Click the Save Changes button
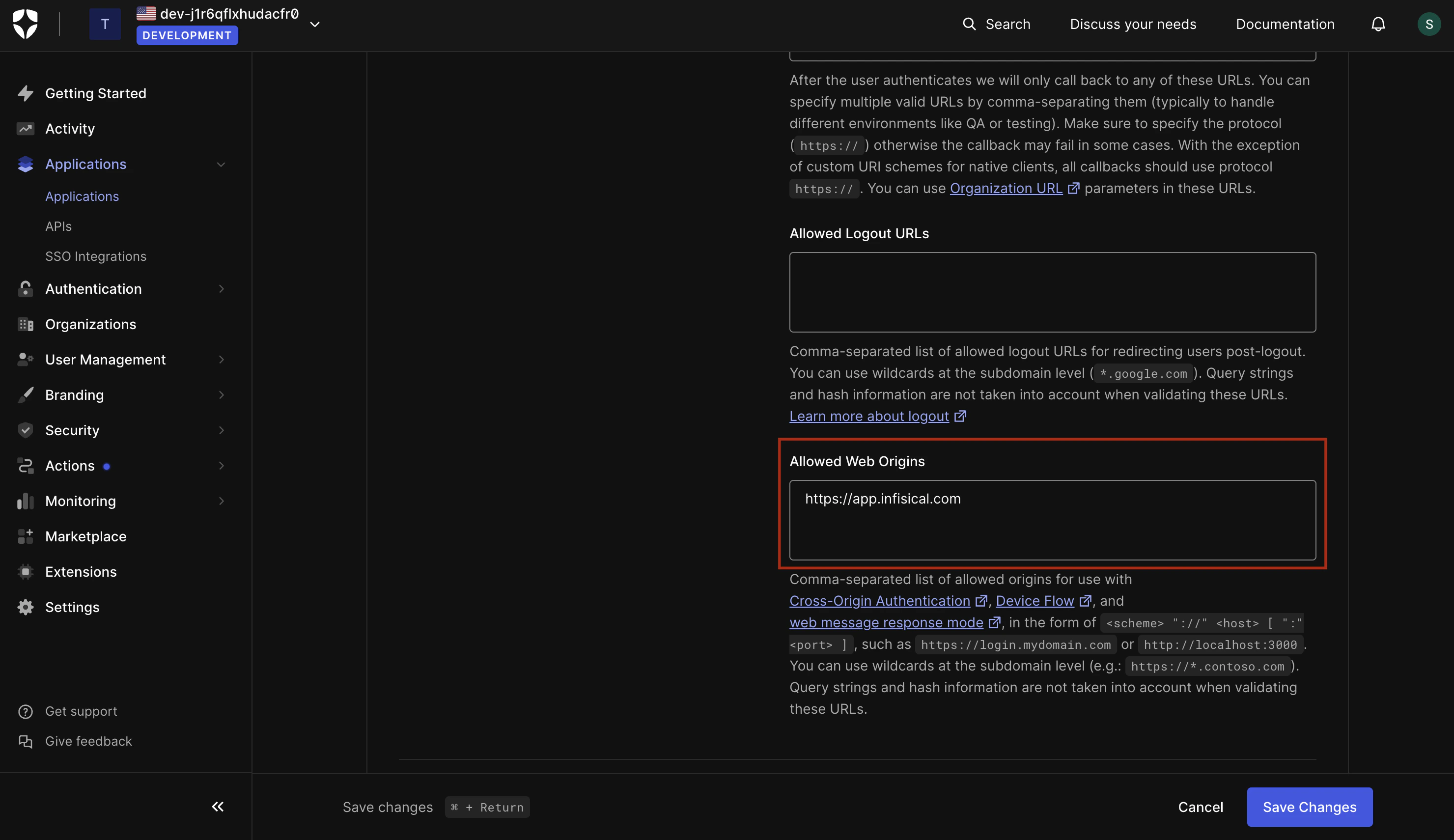1454x840 pixels. [x=1309, y=807]
